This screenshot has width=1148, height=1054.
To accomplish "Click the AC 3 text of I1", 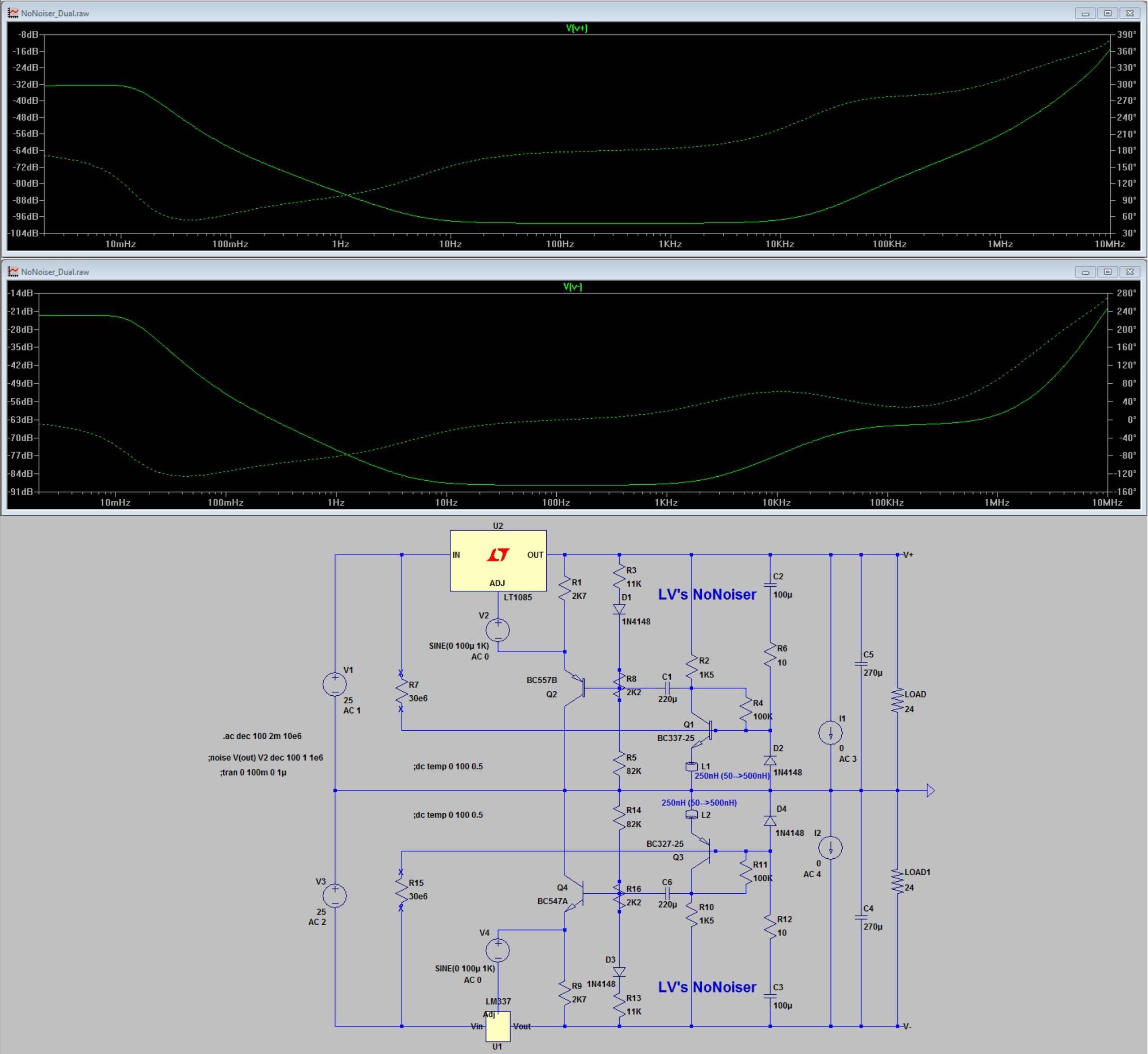I will coord(848,759).
